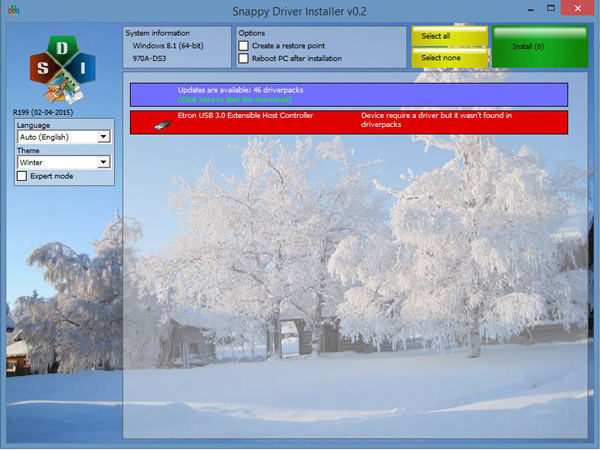Click here to start the download link
Image resolution: width=600 pixels, height=450 pixels.
235,99
